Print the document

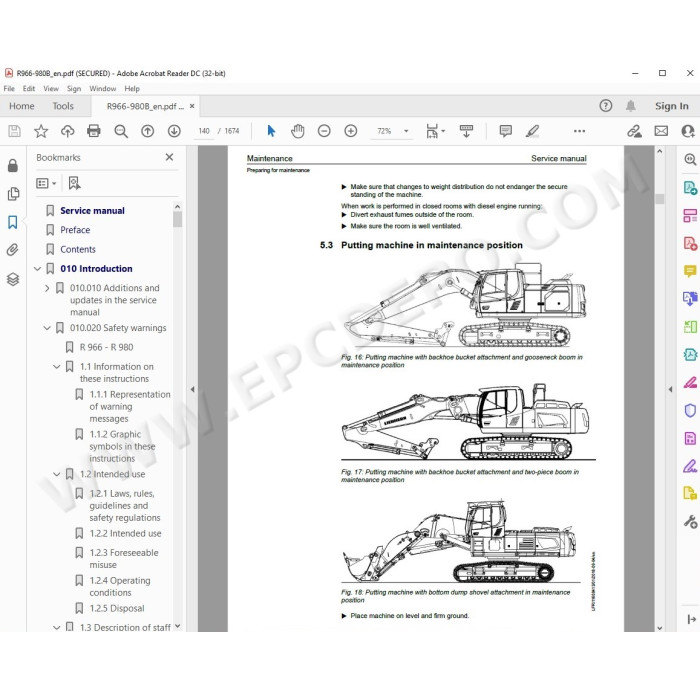pos(94,131)
